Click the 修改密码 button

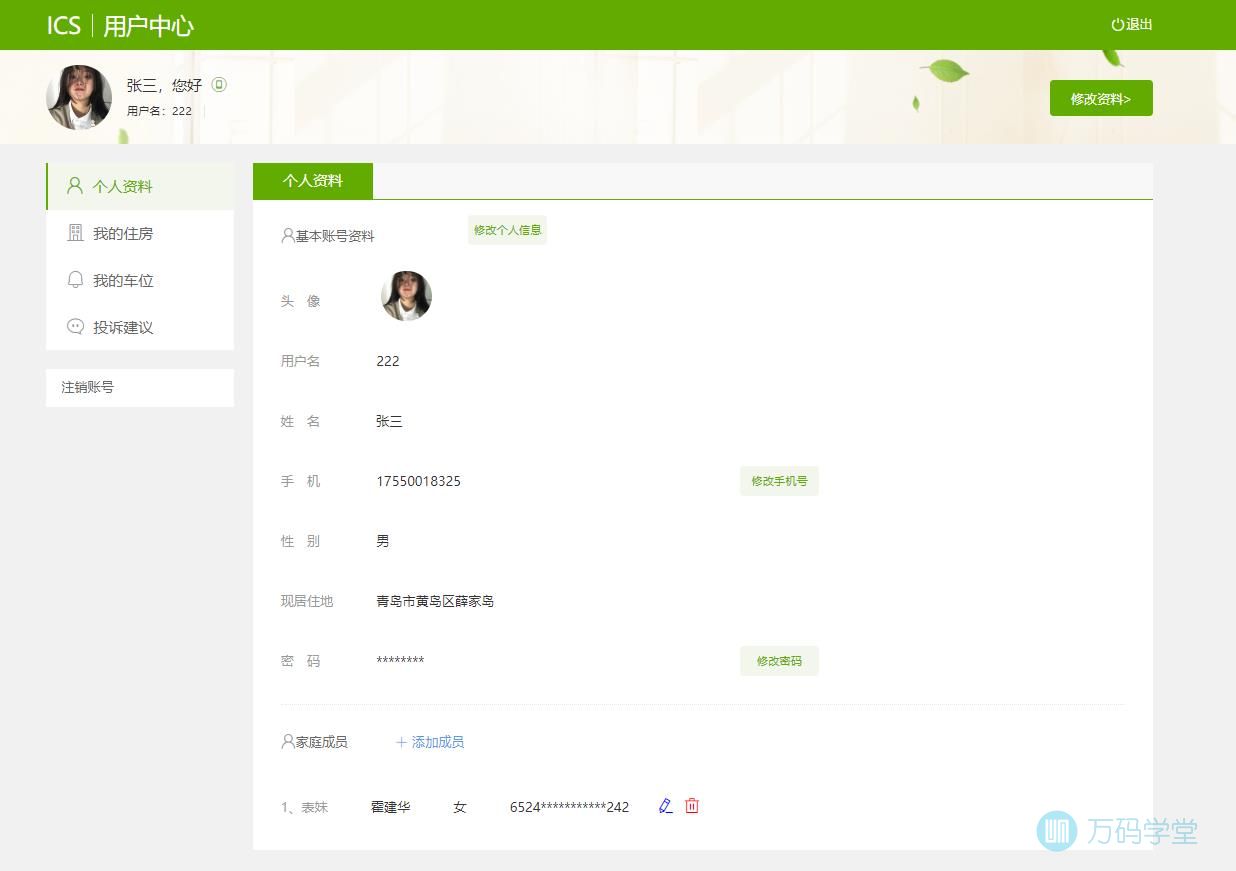coord(779,661)
